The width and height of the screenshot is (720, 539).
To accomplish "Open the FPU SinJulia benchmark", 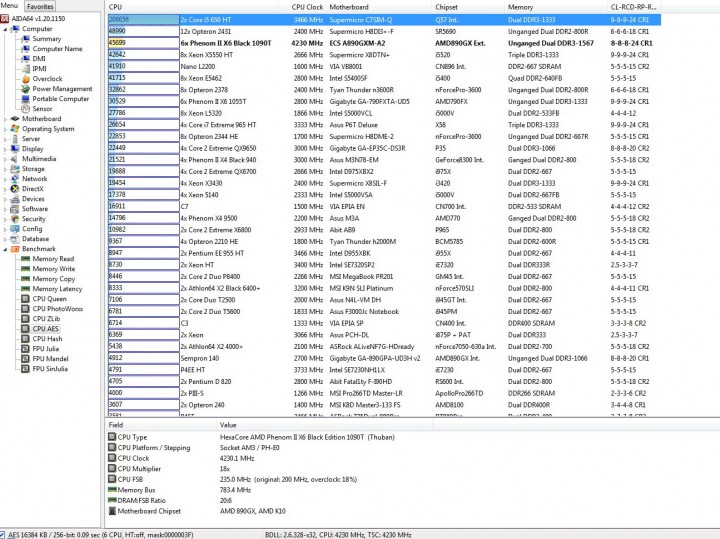I will (x=50, y=369).
